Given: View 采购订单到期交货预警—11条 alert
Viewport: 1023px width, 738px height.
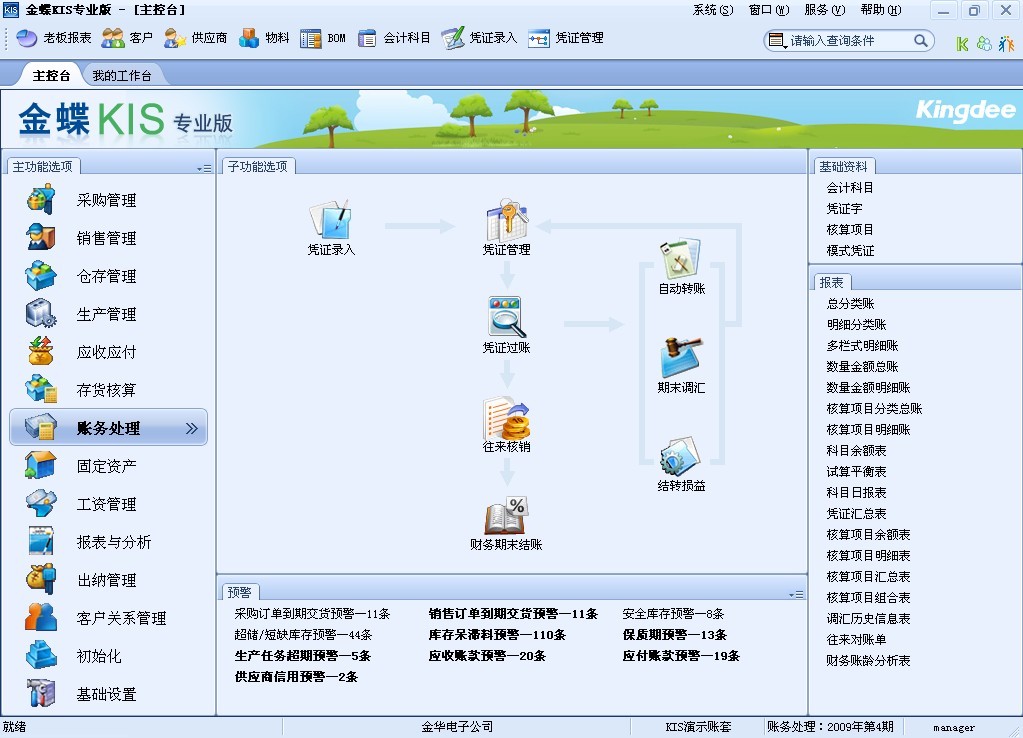Looking at the screenshot, I should [x=312, y=613].
